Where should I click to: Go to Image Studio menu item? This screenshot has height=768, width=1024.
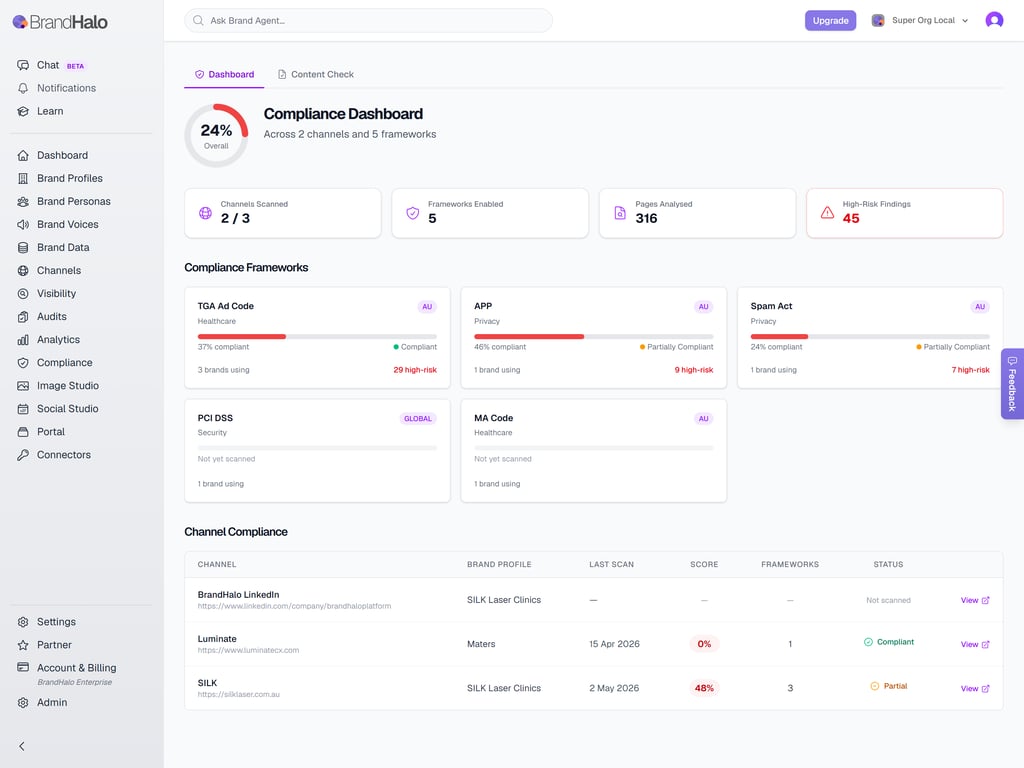[x=68, y=386]
